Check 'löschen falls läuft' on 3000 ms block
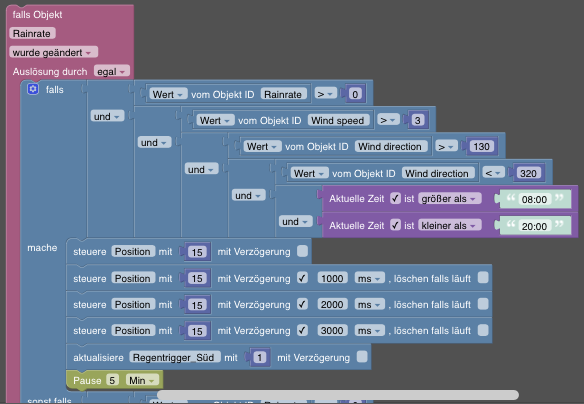 coord(483,330)
